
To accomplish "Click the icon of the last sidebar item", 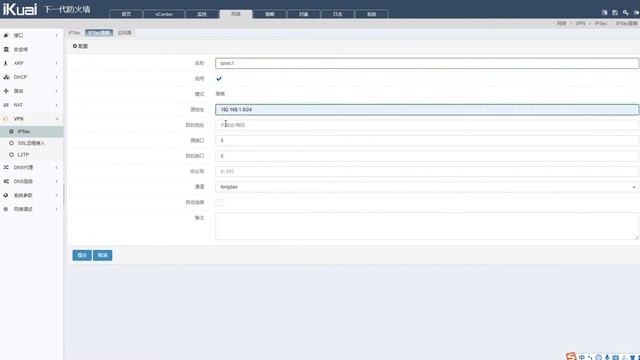I will click(6, 209).
